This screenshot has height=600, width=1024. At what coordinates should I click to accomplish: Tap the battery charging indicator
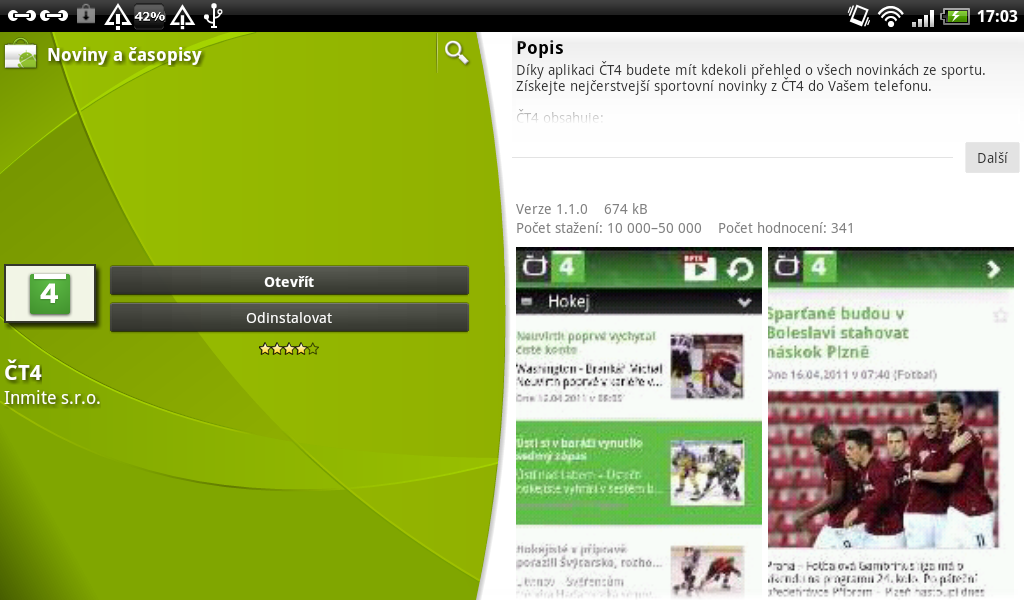[955, 16]
